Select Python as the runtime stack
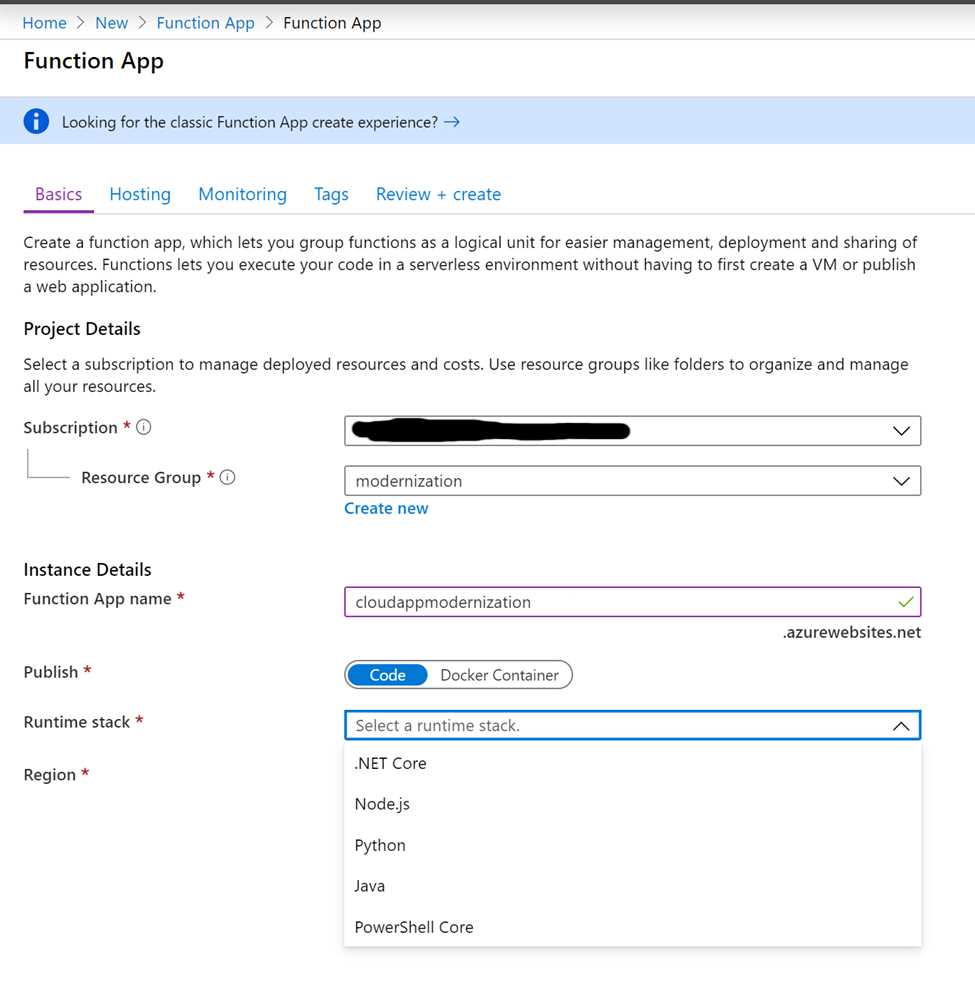 pyautogui.click(x=380, y=845)
